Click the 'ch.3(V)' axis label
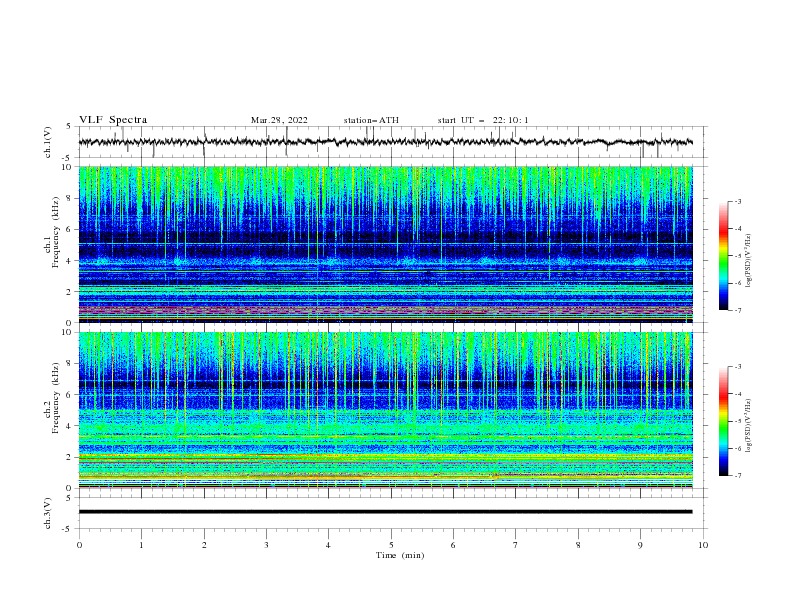Viewport: 792px width, 612px height. point(48,513)
